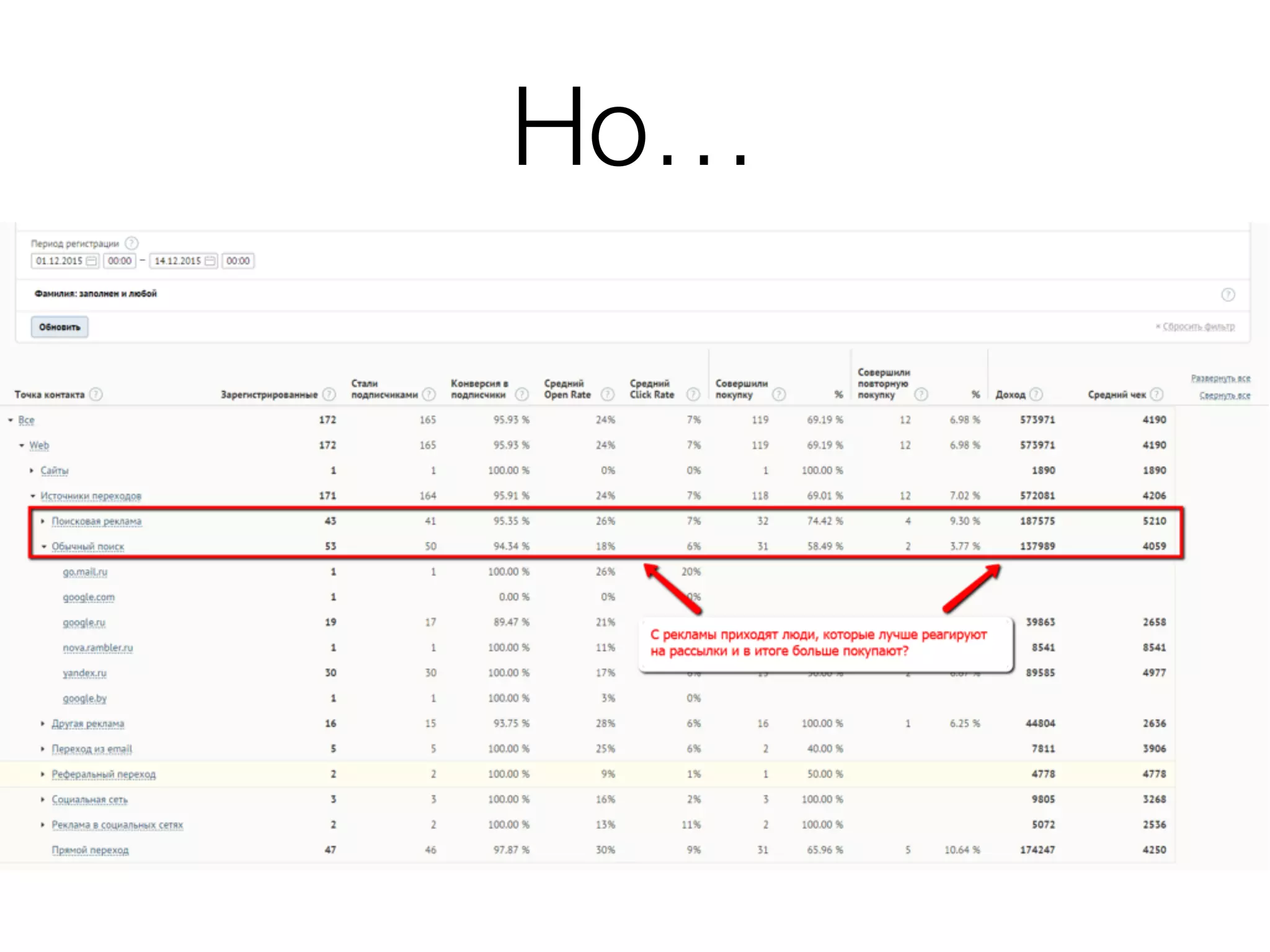Open calendar picker for end date 14.12.2015
The image size is (1270, 952).
[x=210, y=261]
